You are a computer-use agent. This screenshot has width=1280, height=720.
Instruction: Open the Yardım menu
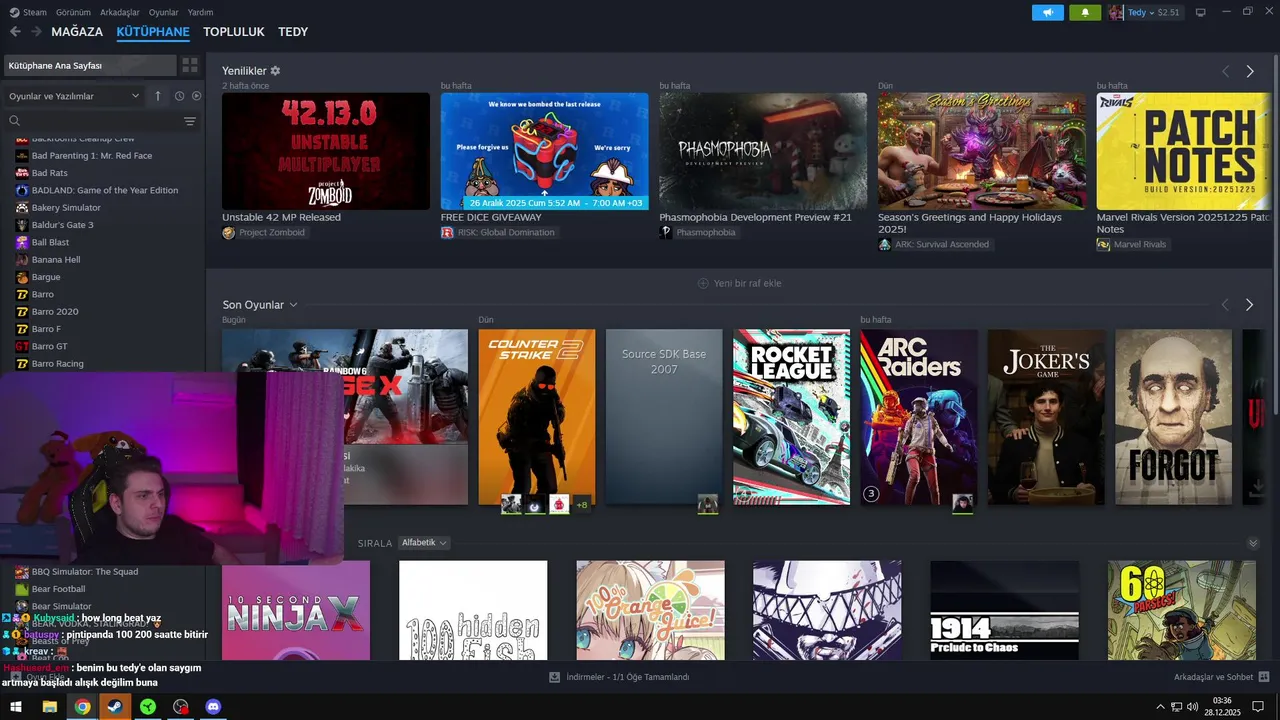[200, 12]
